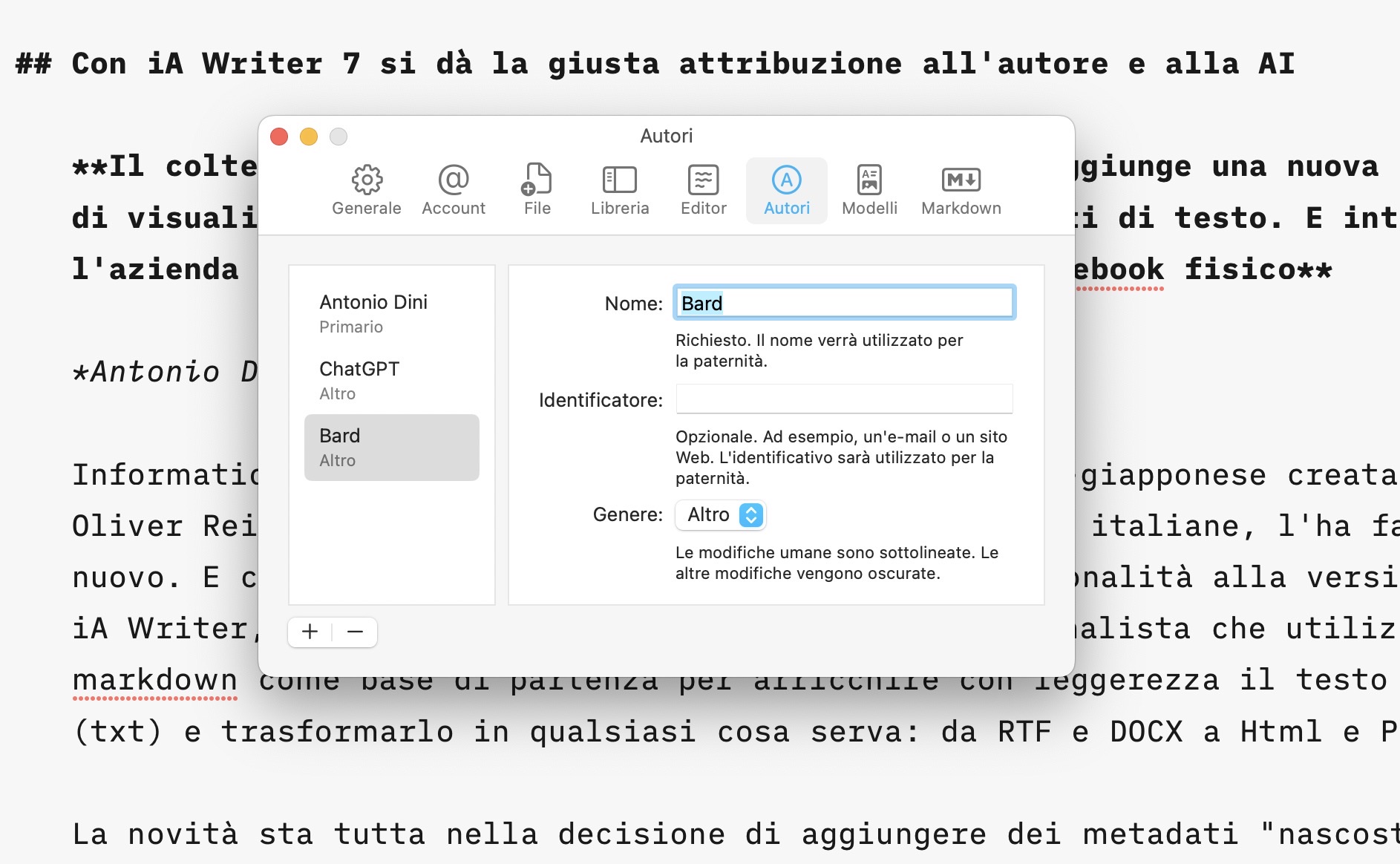Click the Nome text field

tap(845, 303)
